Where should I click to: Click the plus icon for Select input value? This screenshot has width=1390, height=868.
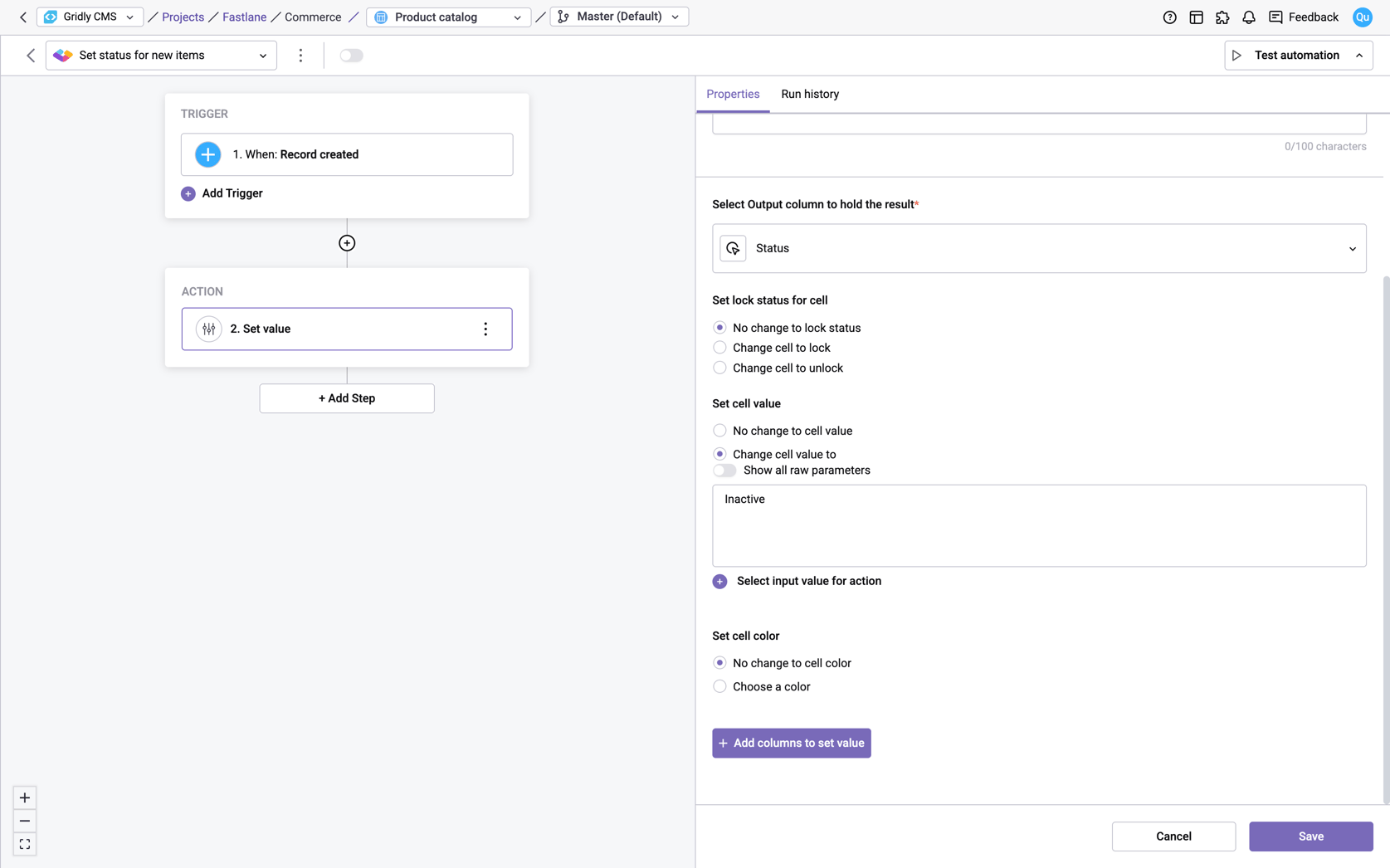coord(719,582)
